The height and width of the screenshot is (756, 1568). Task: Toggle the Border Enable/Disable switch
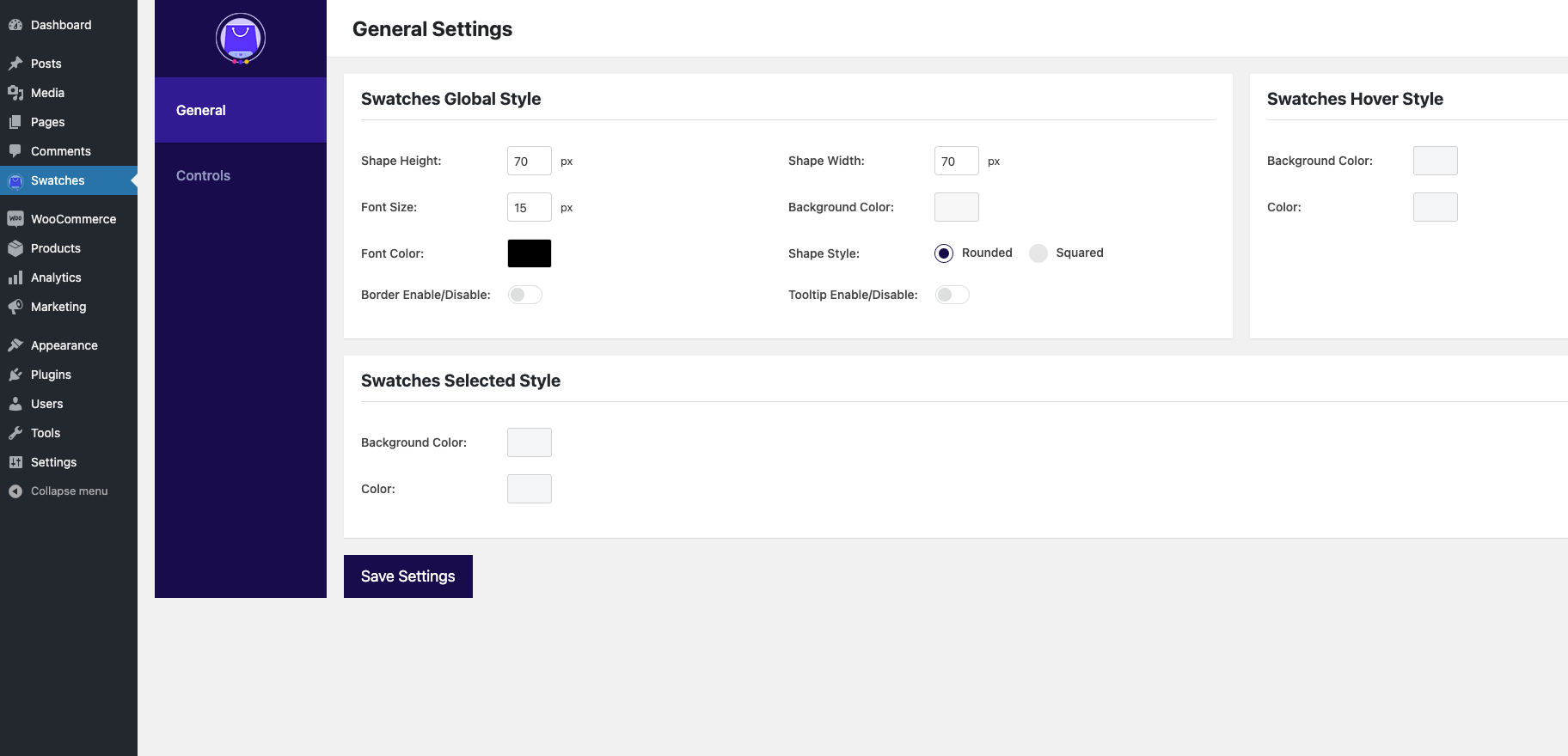(525, 295)
